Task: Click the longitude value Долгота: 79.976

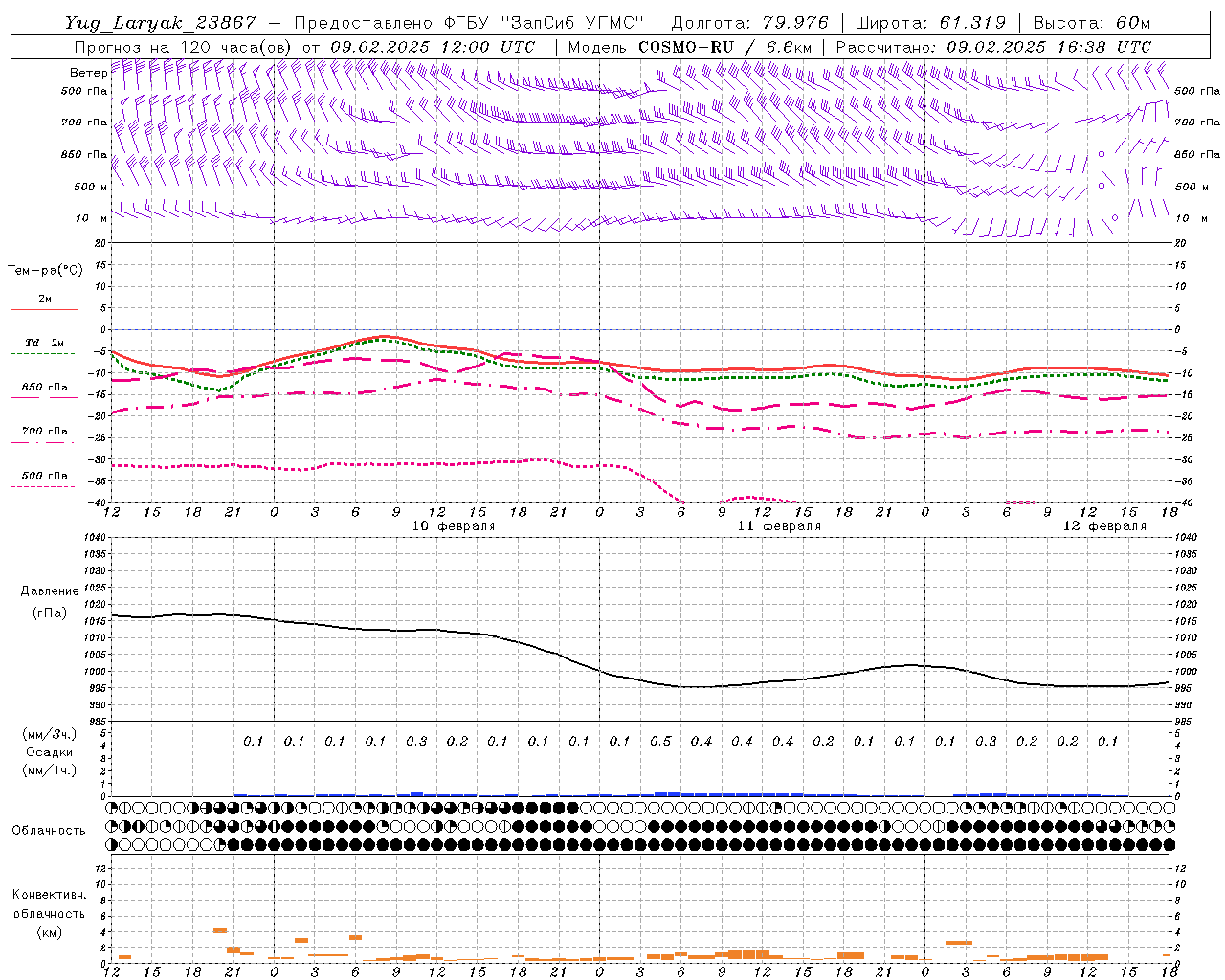Action: (749, 23)
